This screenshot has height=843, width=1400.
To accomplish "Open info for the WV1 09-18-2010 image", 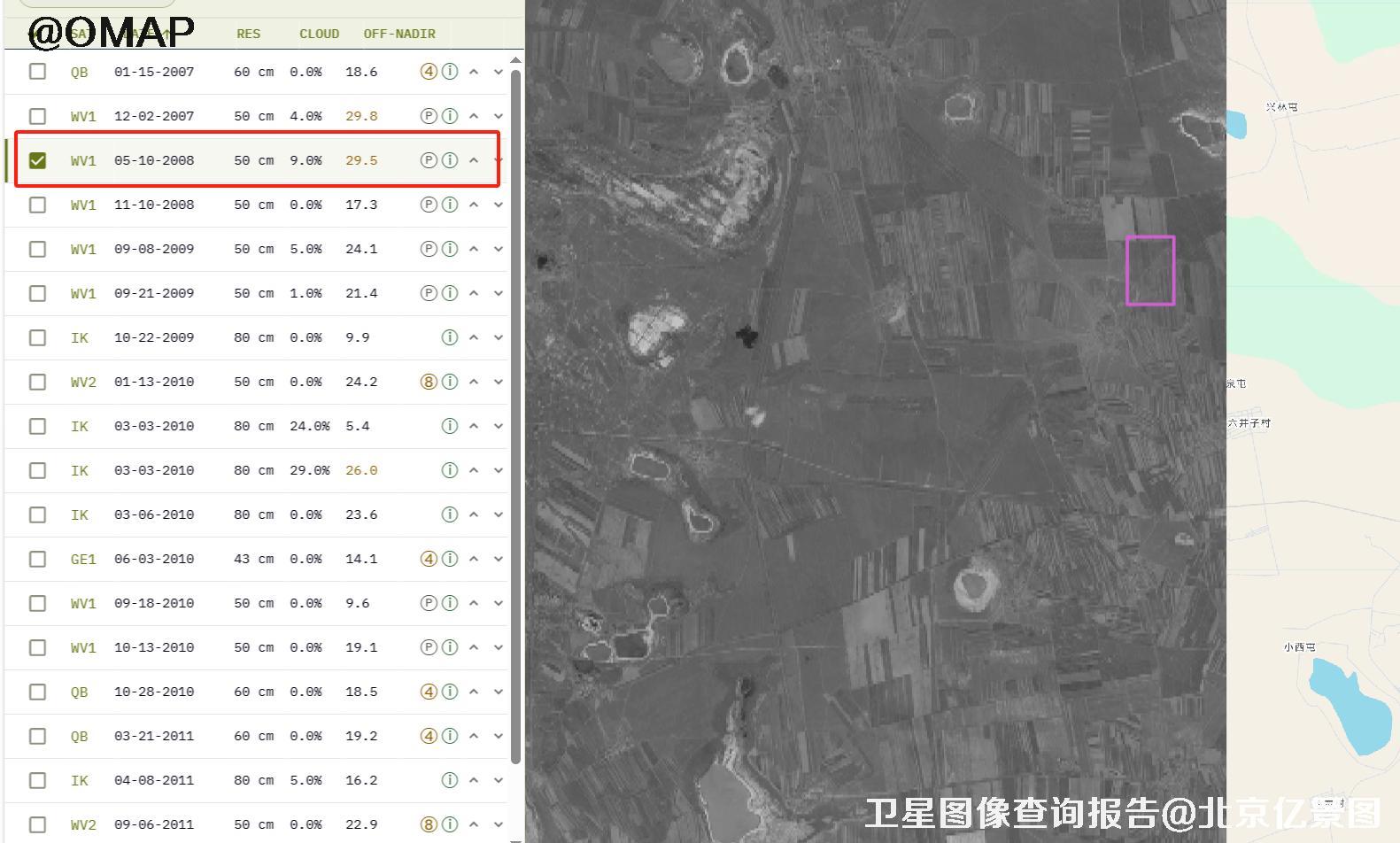I will click(450, 603).
